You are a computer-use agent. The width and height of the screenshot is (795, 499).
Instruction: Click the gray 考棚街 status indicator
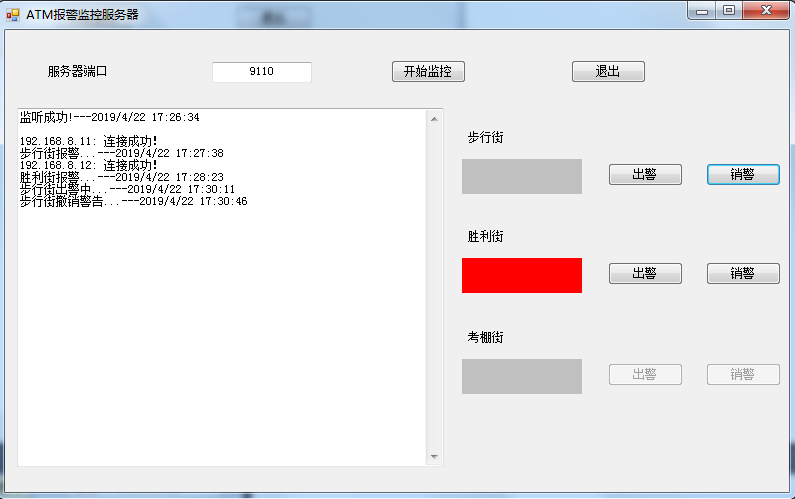click(521, 376)
